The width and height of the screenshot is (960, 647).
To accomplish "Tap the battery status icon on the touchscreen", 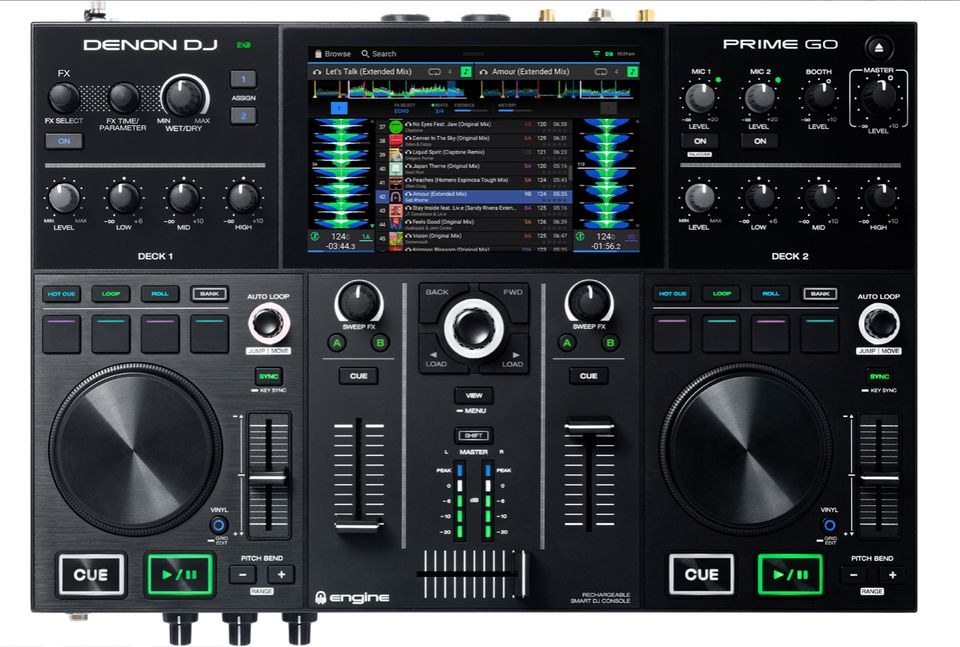I will 609,54.
